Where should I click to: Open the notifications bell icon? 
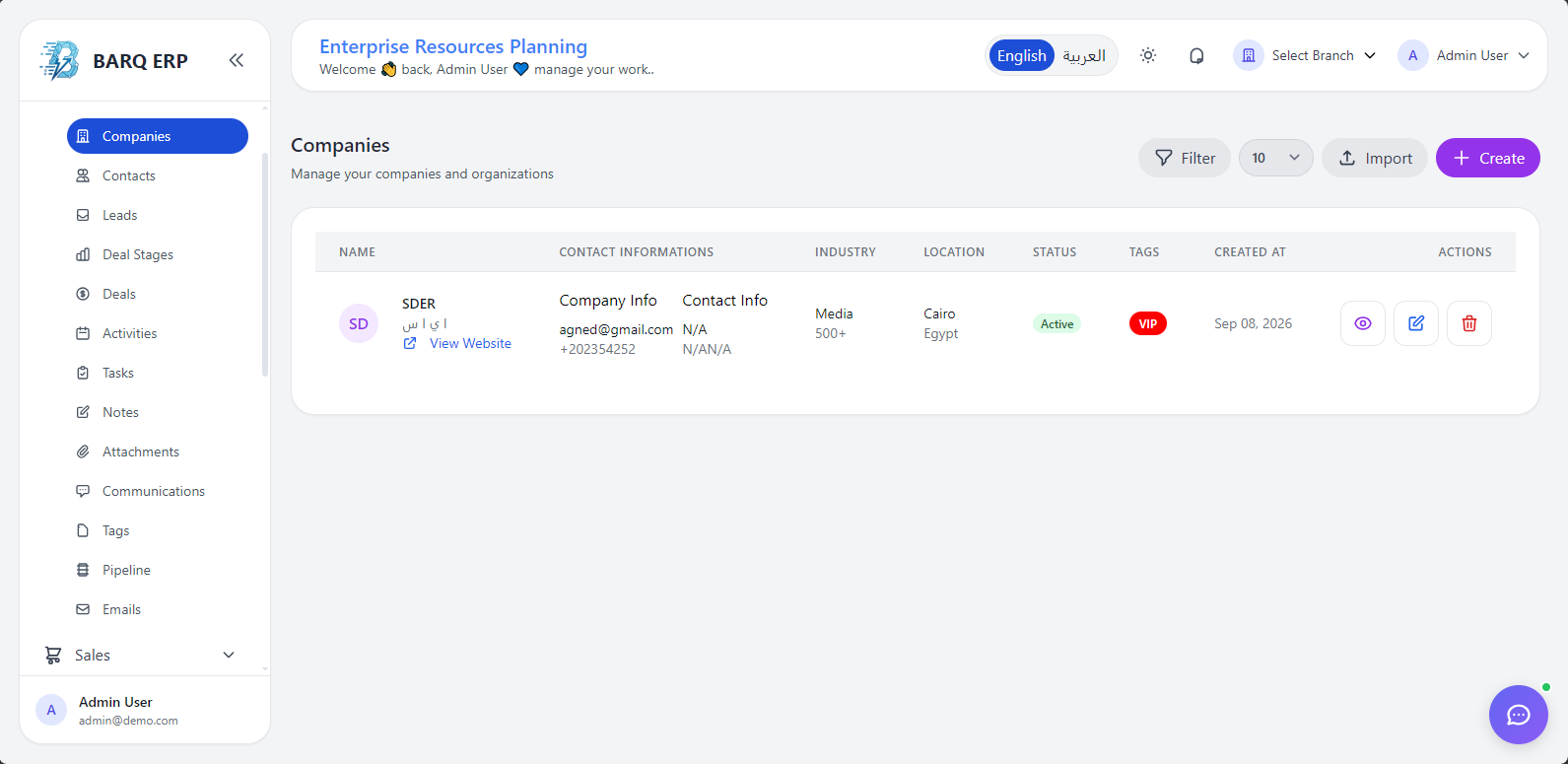(1196, 56)
